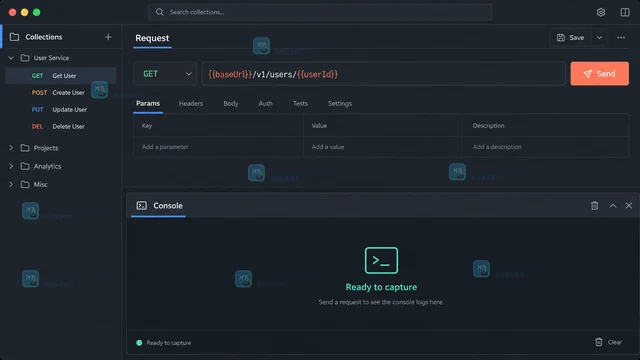Click the Search collections field
This screenshot has width=640, height=360.
coord(320,12)
